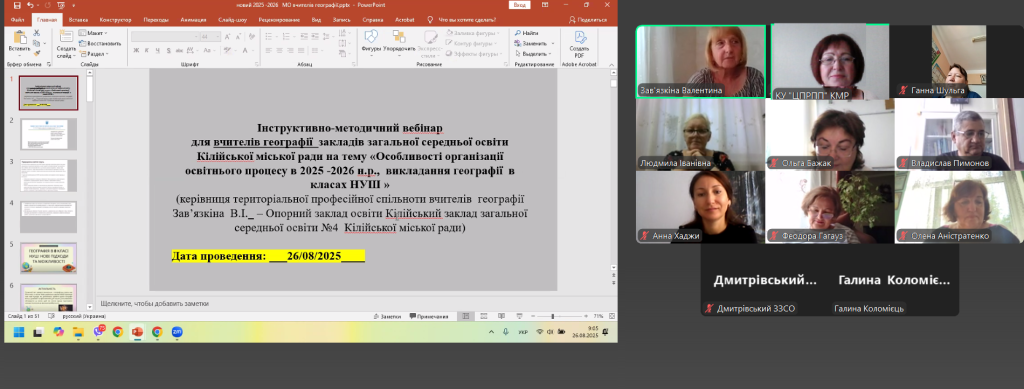The height and width of the screenshot is (389, 1024).
Task: Toggle underline Ч formatting
Action: 157,50
